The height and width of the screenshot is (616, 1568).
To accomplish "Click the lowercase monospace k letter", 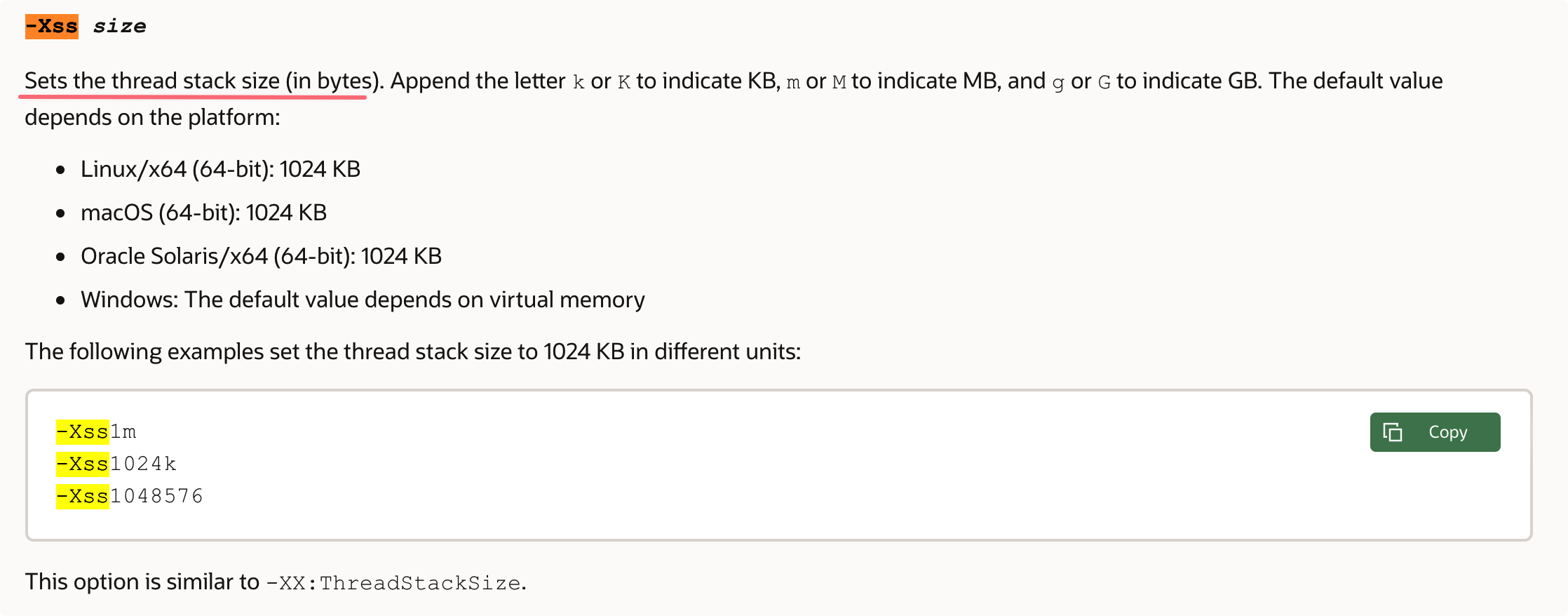I will click(x=579, y=83).
